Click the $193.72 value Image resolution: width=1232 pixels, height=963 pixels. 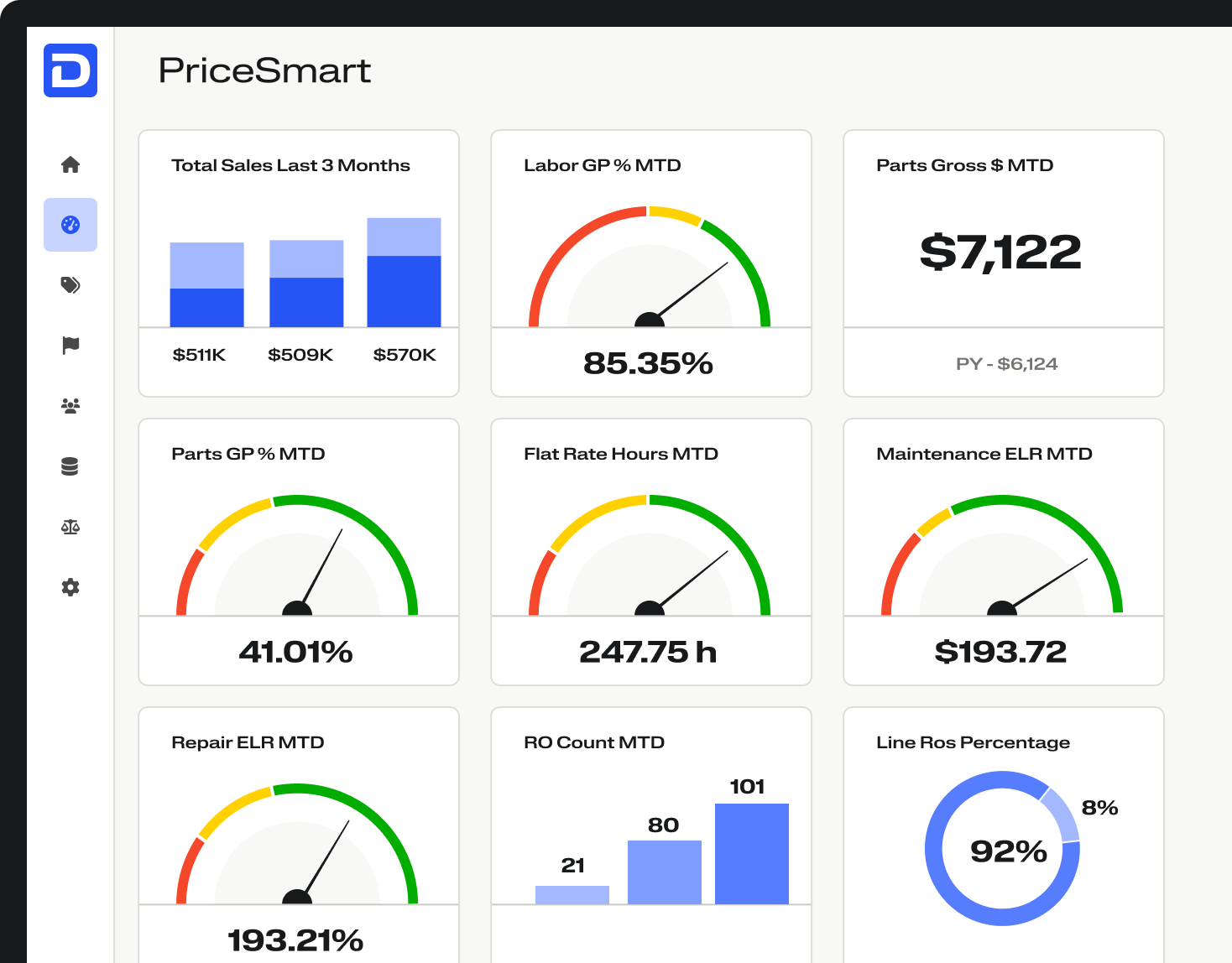pos(1000,652)
